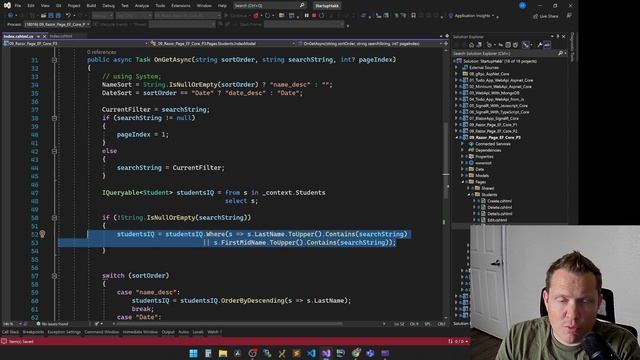Viewport: 640px width, 360px height.
Task: Select the Delete.cshtml file
Action: pos(500,207)
